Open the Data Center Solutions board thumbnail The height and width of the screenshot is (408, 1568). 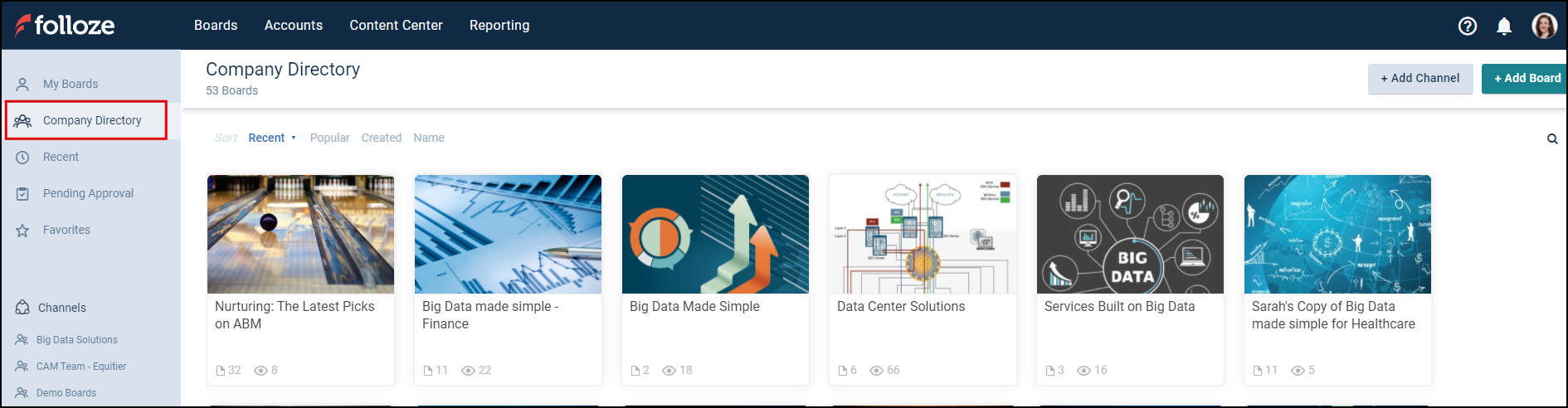pos(923,234)
